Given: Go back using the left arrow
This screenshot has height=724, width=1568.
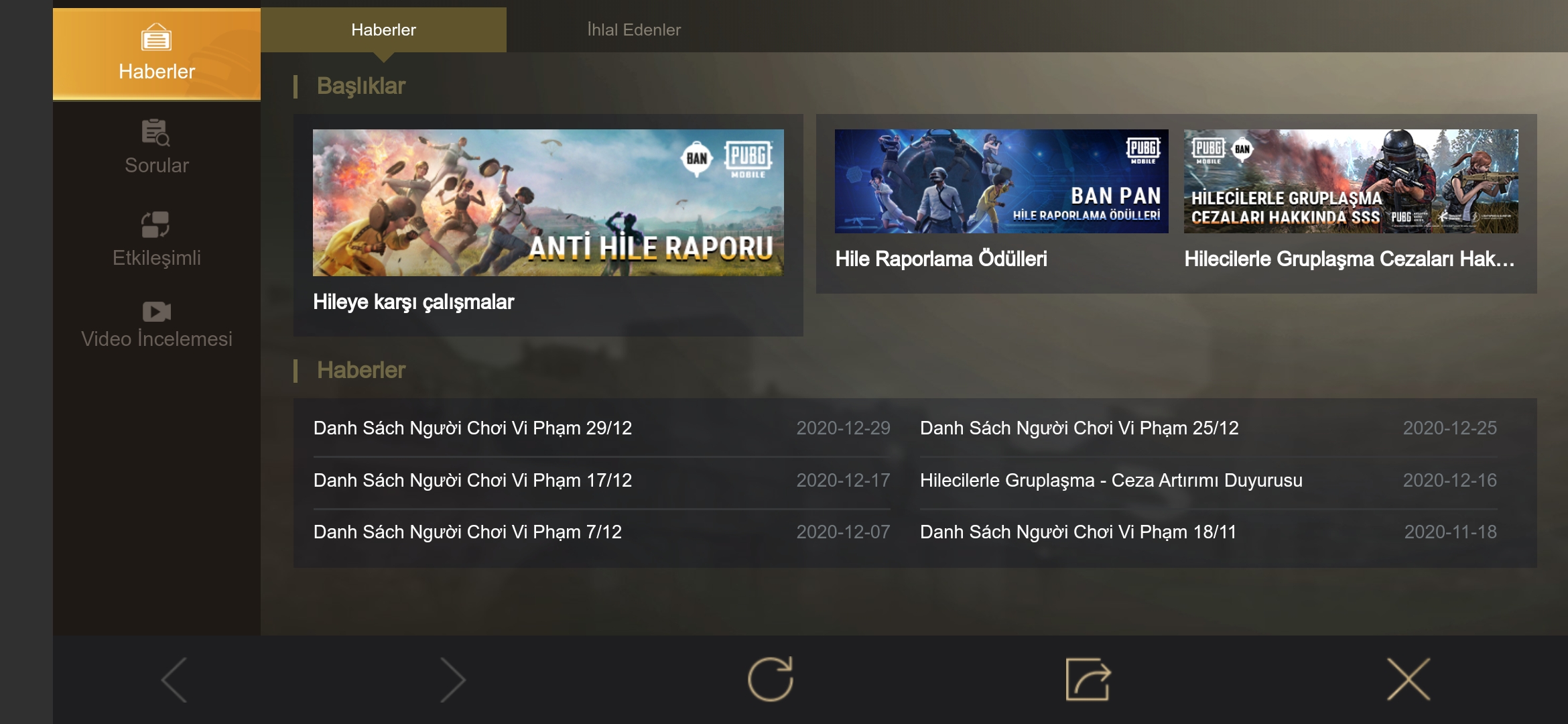Looking at the screenshot, I should click(174, 680).
